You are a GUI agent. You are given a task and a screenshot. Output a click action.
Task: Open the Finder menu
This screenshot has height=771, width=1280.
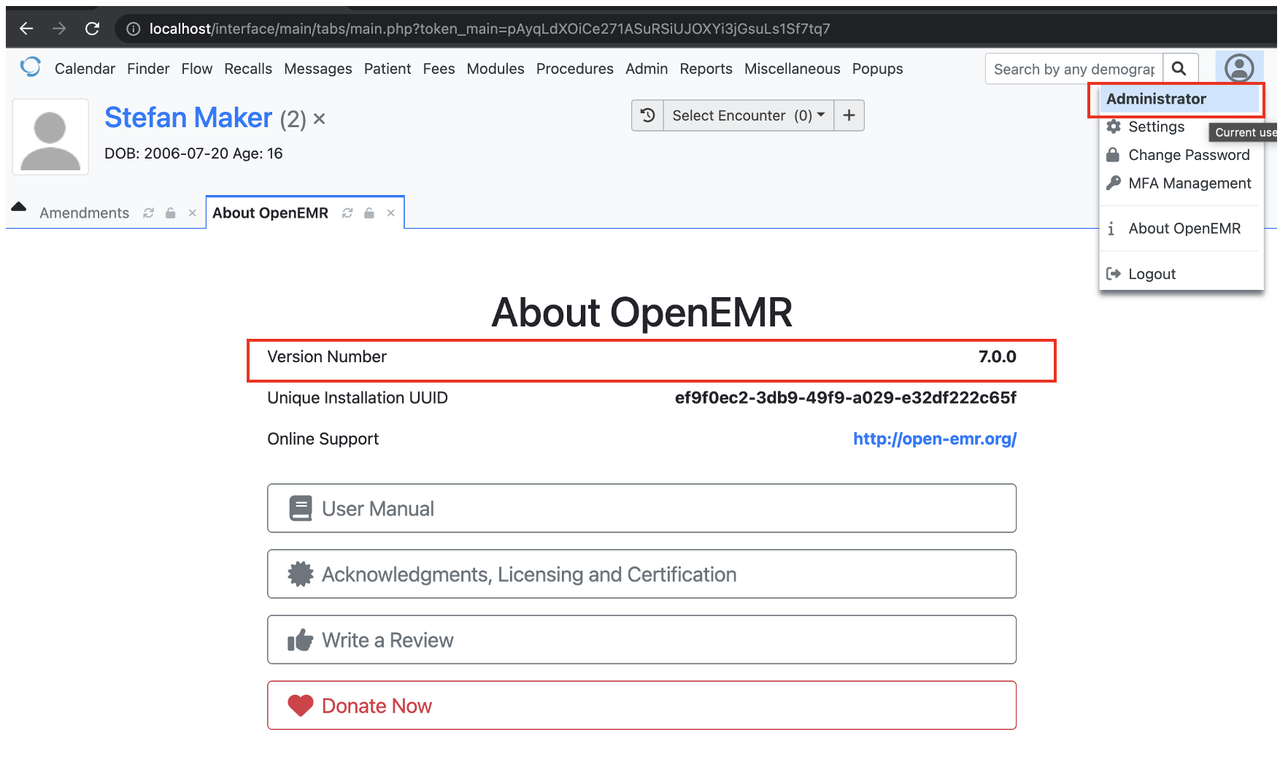click(148, 69)
